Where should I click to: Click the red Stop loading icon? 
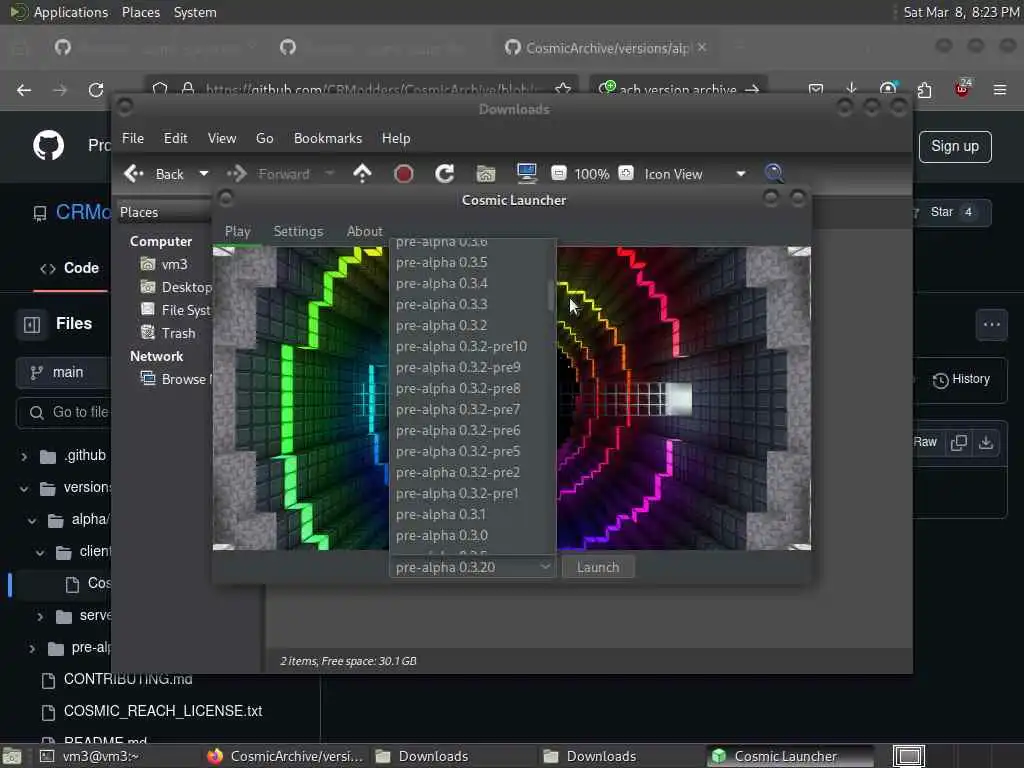pyautogui.click(x=404, y=174)
